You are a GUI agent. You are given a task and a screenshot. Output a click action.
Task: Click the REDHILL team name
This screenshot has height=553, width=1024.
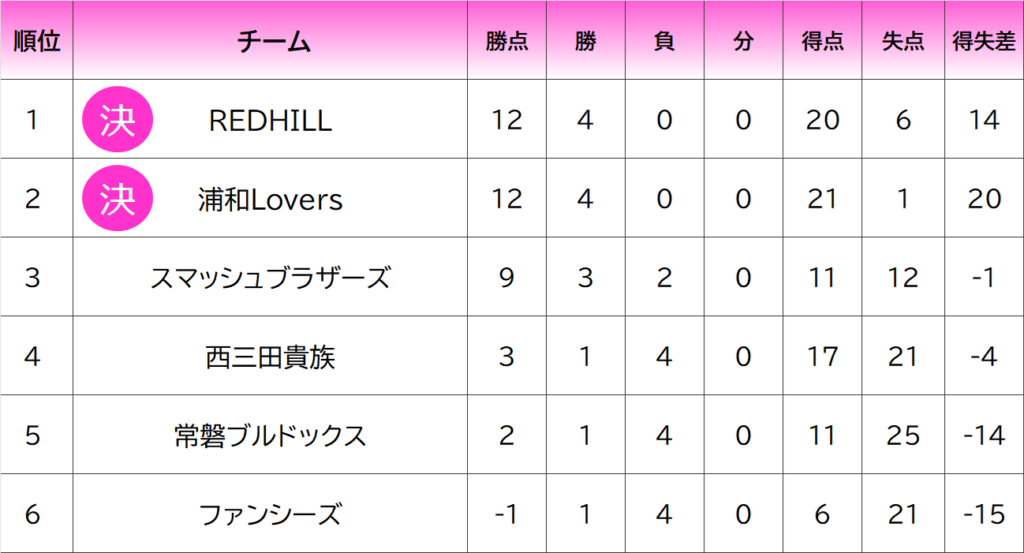click(x=270, y=120)
